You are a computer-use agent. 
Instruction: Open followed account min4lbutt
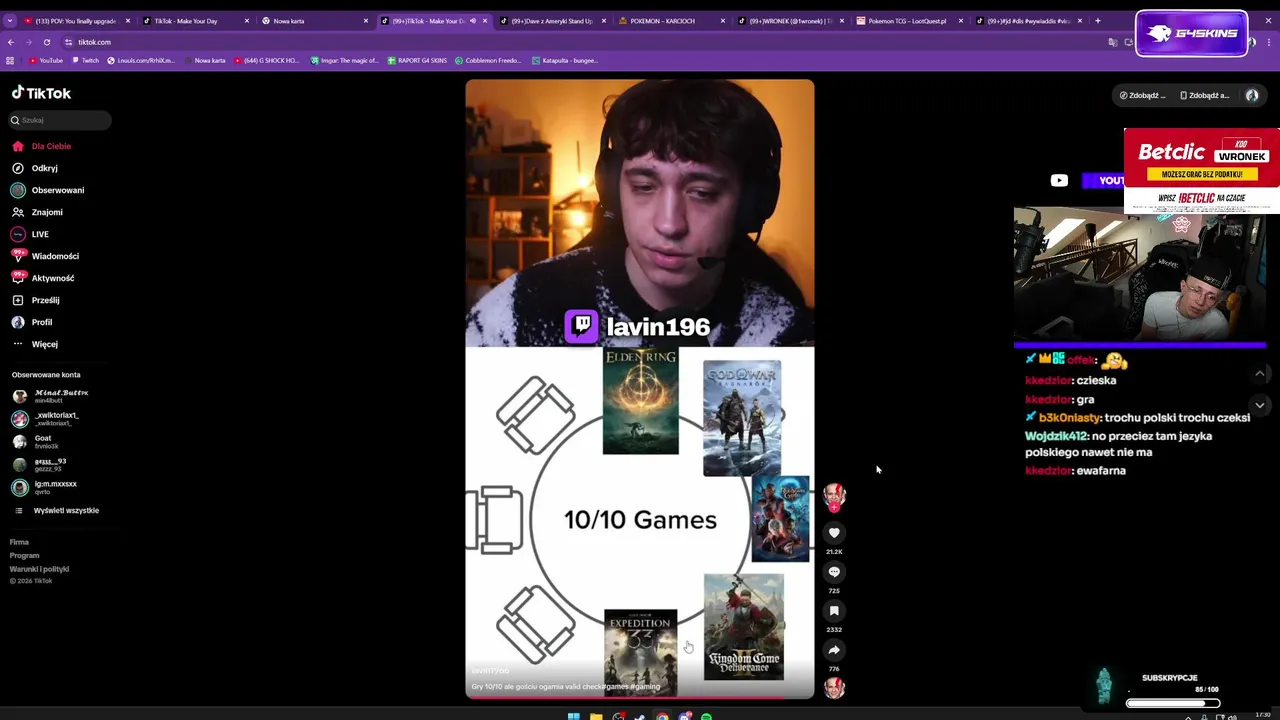coord(50,396)
